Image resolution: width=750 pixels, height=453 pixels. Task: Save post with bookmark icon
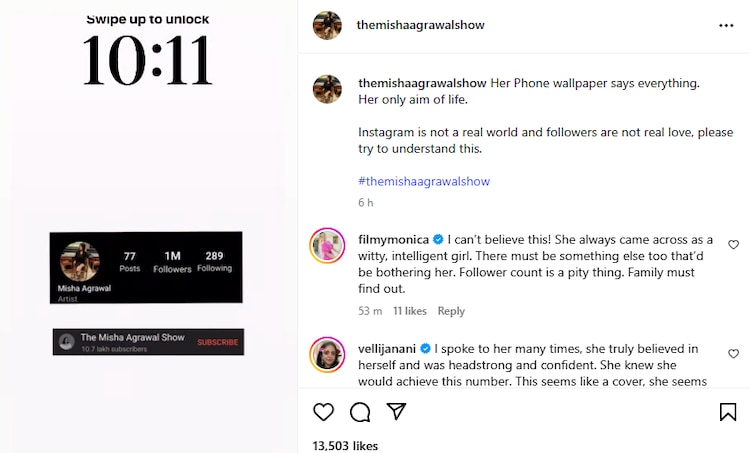(x=728, y=412)
